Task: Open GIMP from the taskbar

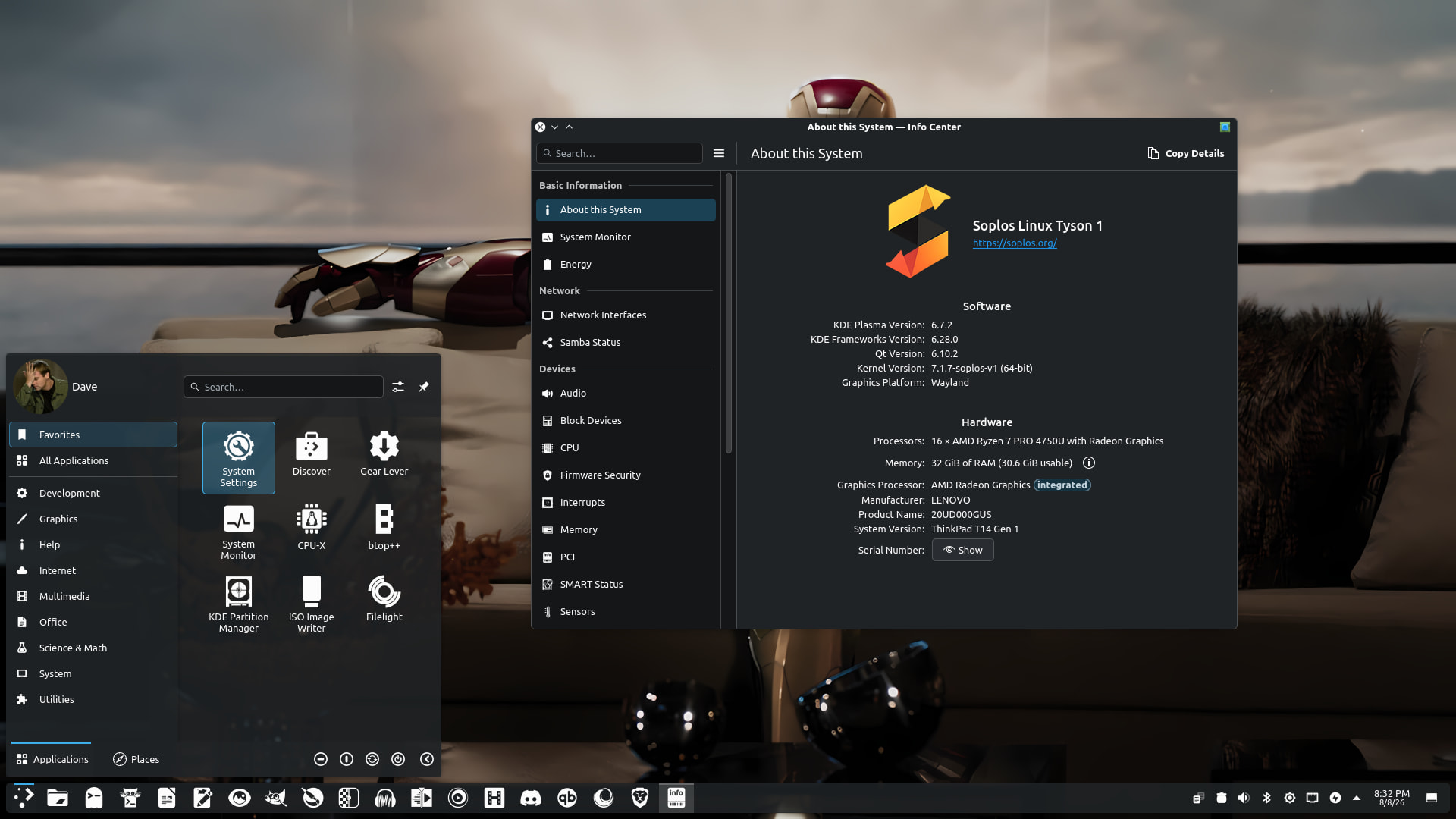Action: coord(276,798)
